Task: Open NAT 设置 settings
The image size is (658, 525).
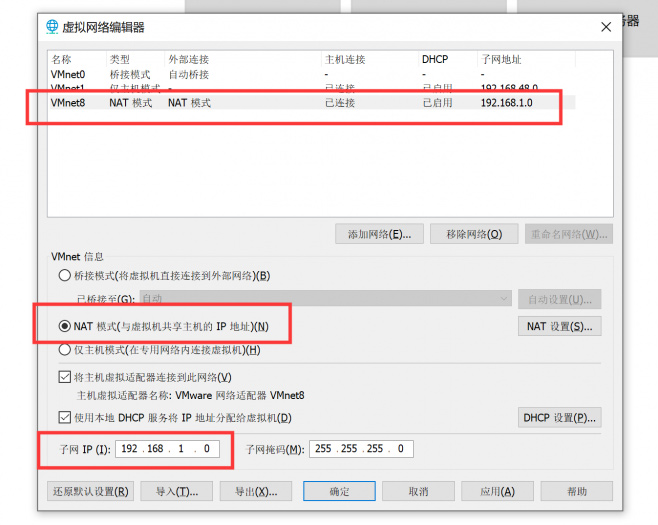Action: pos(559,326)
